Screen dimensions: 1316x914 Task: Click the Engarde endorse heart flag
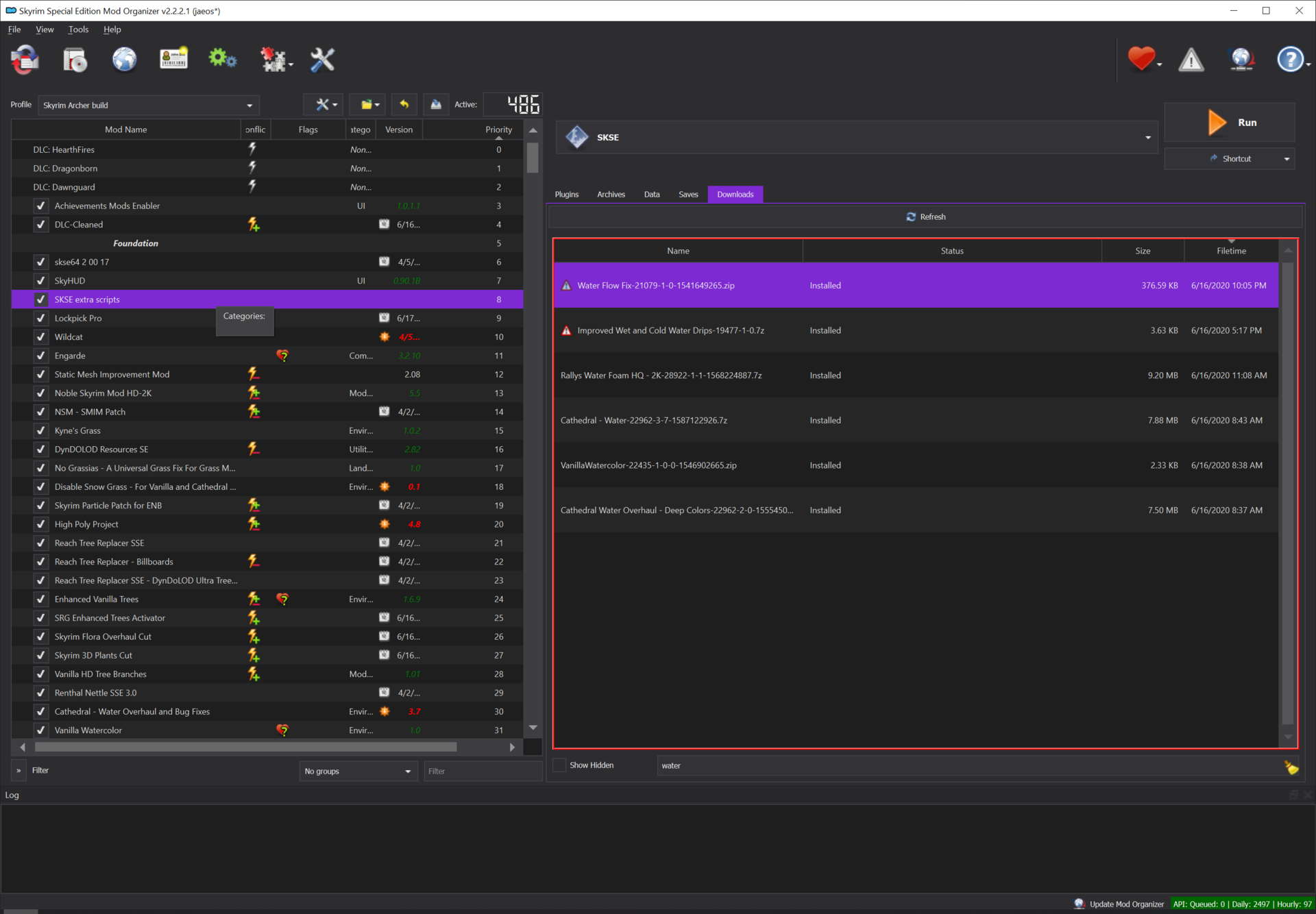pos(282,356)
